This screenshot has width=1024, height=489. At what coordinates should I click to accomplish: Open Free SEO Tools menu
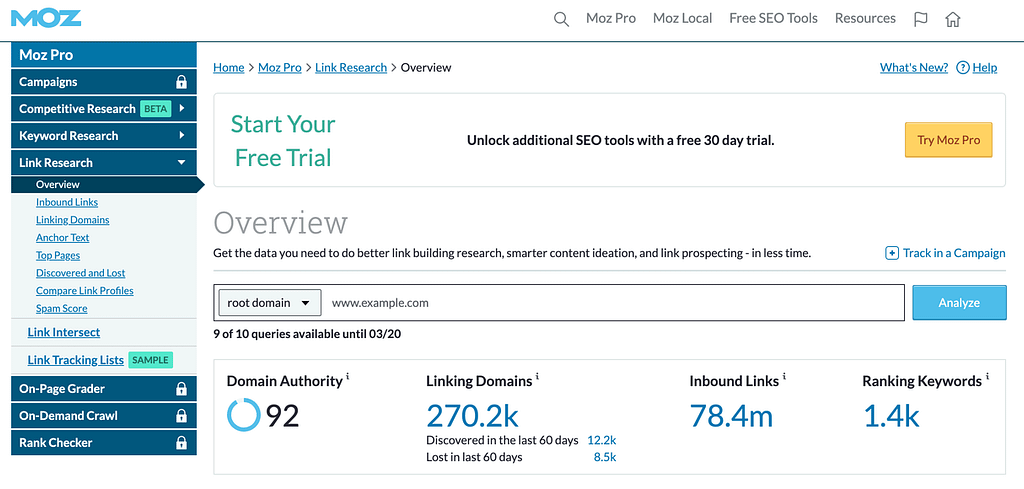[773, 18]
